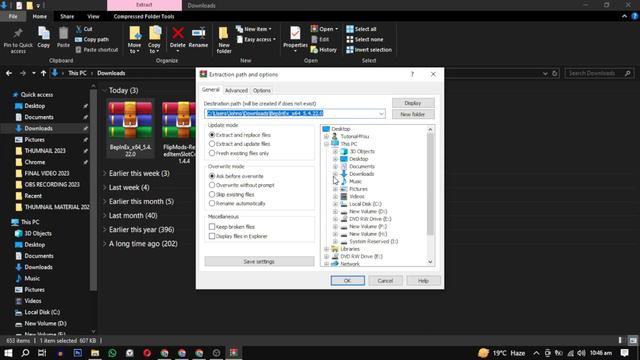Expand Last month (40) group
Screen dimensions: 640x360
point(105,216)
